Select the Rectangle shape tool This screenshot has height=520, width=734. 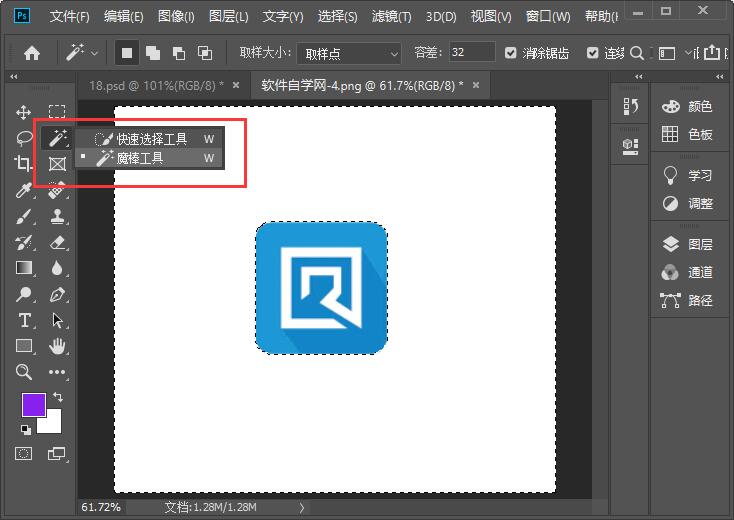pyautogui.click(x=24, y=346)
